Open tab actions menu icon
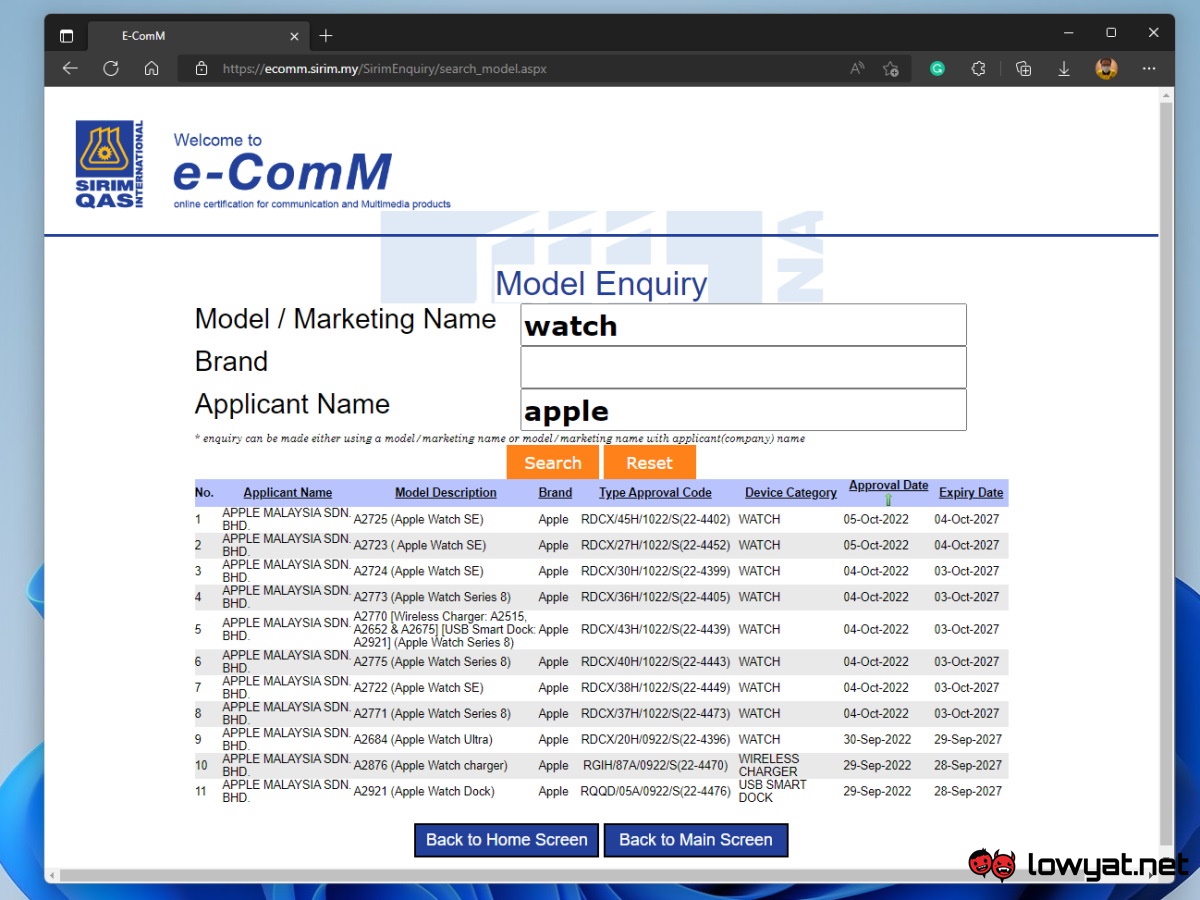This screenshot has width=1200, height=900. [66, 36]
